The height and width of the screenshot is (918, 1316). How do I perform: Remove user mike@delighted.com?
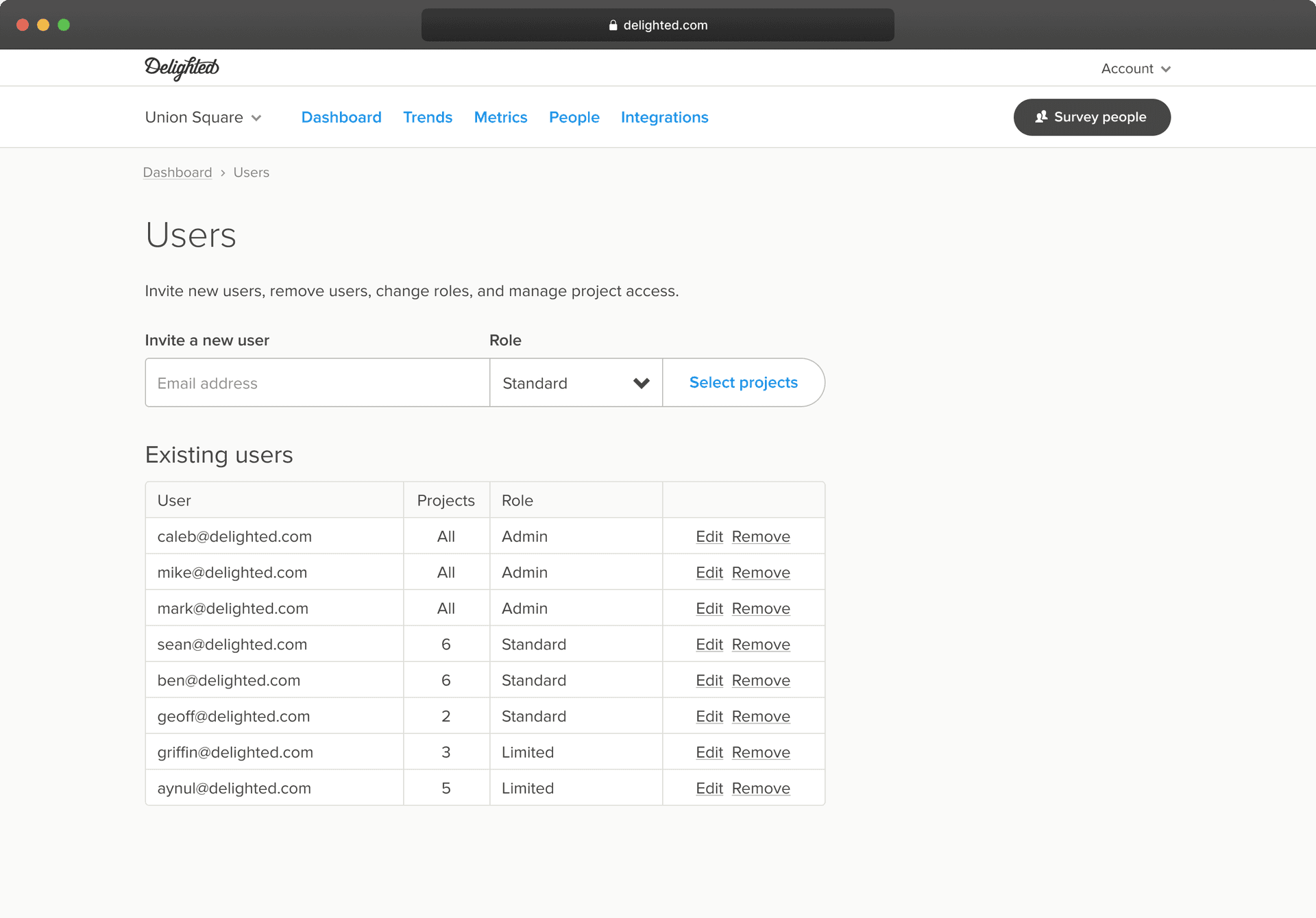[761, 572]
